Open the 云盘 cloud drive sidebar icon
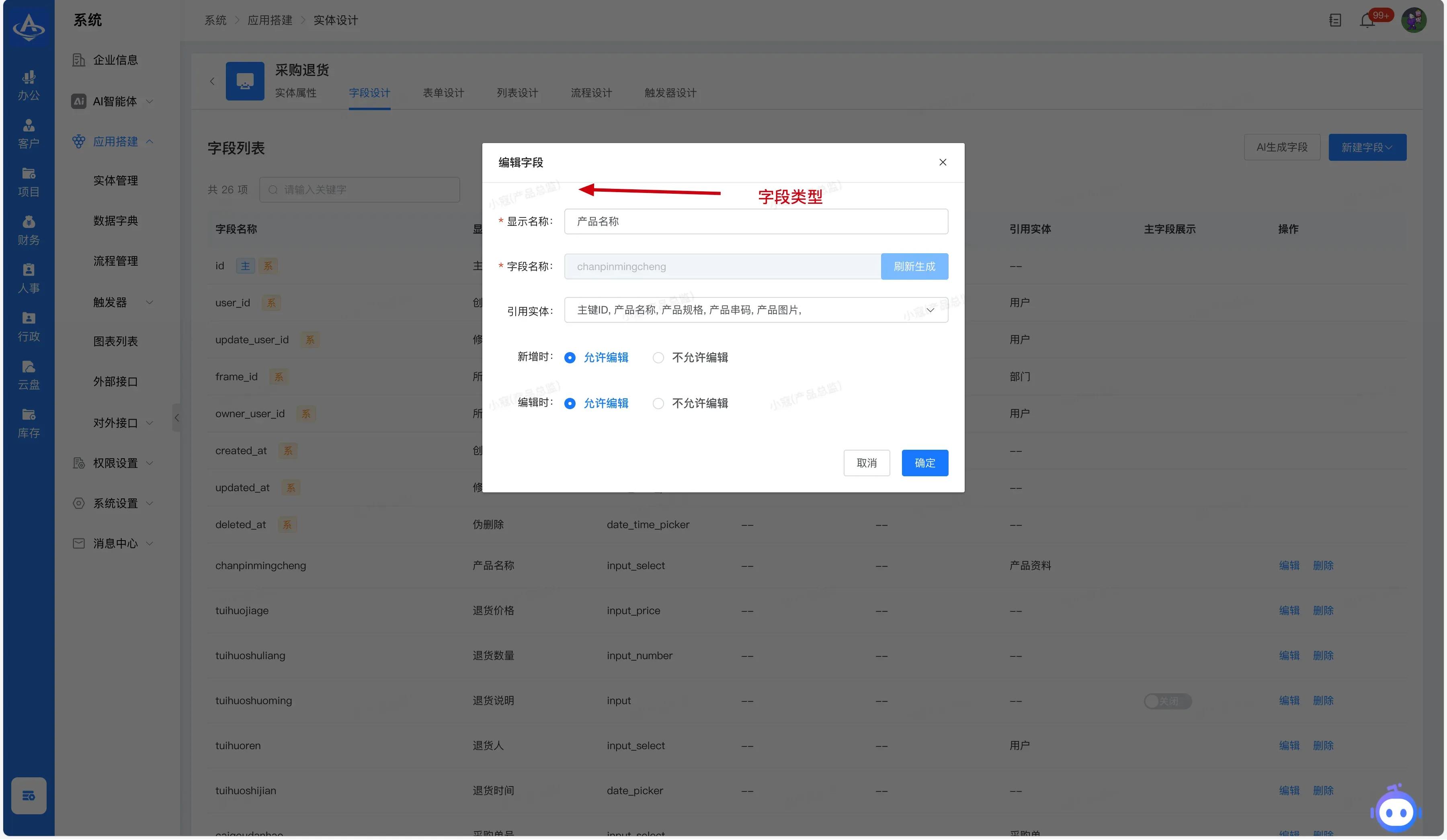Image resolution: width=1447 pixels, height=840 pixels. [x=29, y=375]
